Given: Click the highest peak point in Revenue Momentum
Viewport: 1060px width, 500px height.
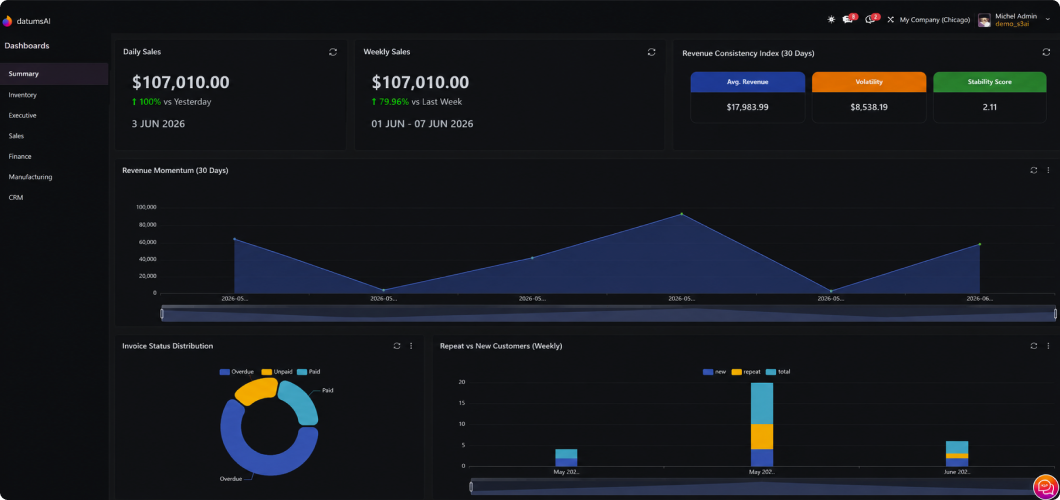Looking at the screenshot, I should click(x=681, y=214).
